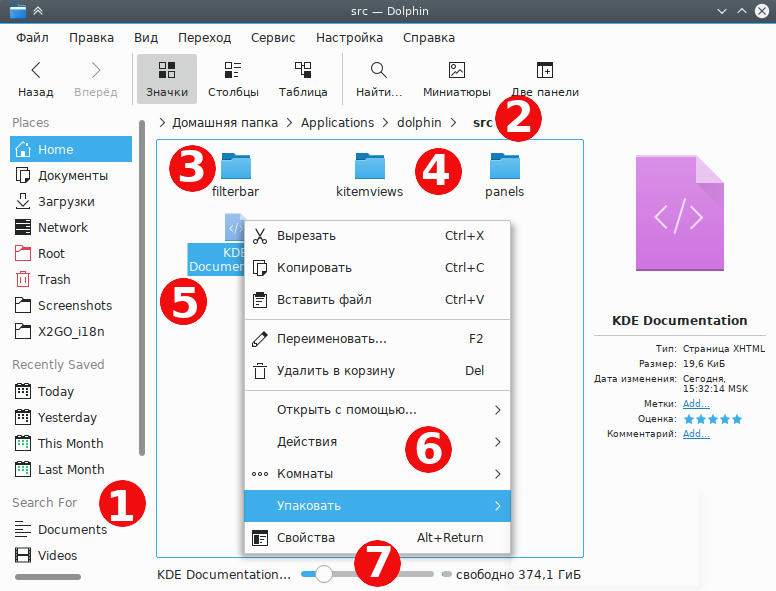
Task: Open the 'Сервис' menu
Action: tap(271, 38)
